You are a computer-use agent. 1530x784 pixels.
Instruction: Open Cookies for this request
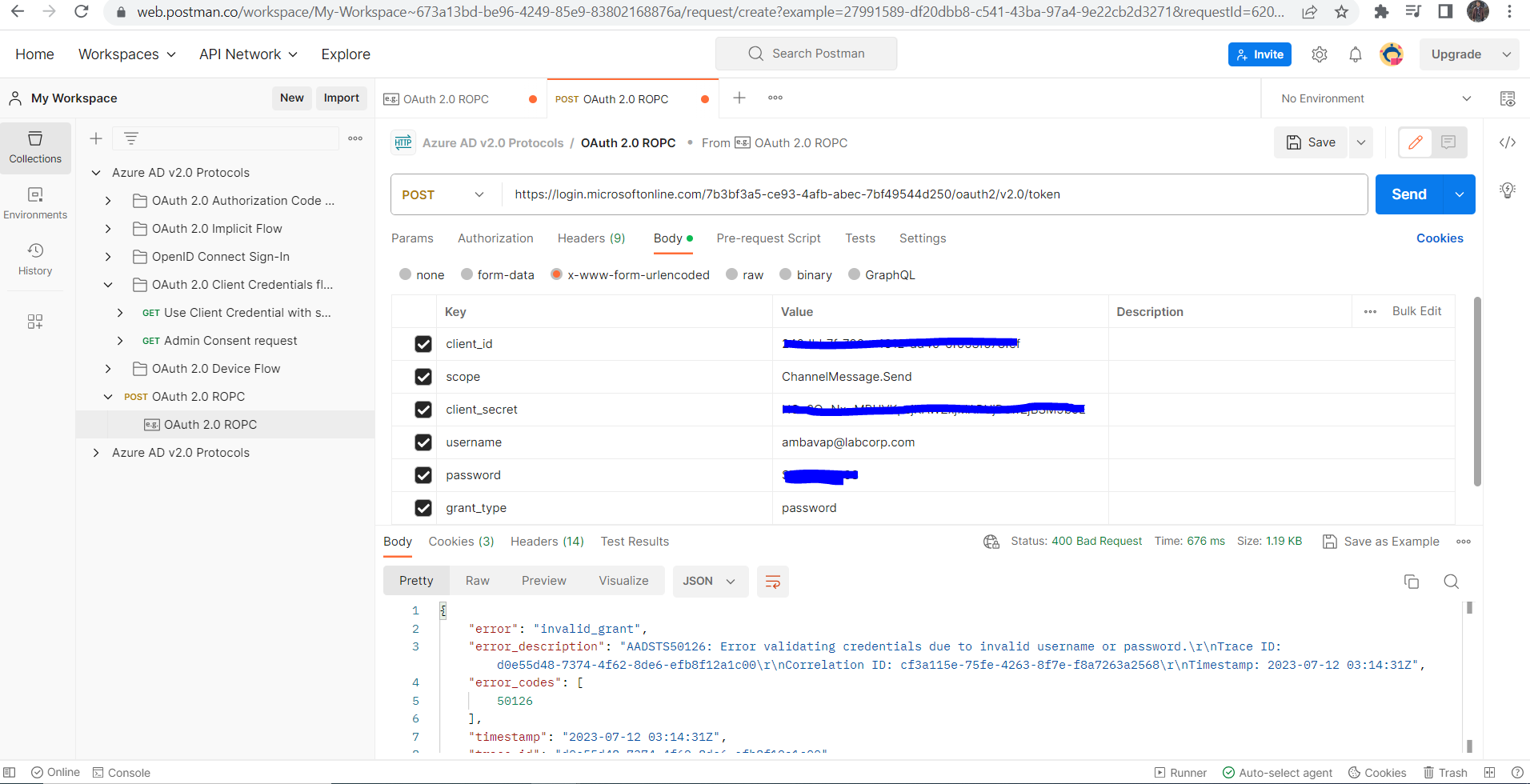[1439, 238]
